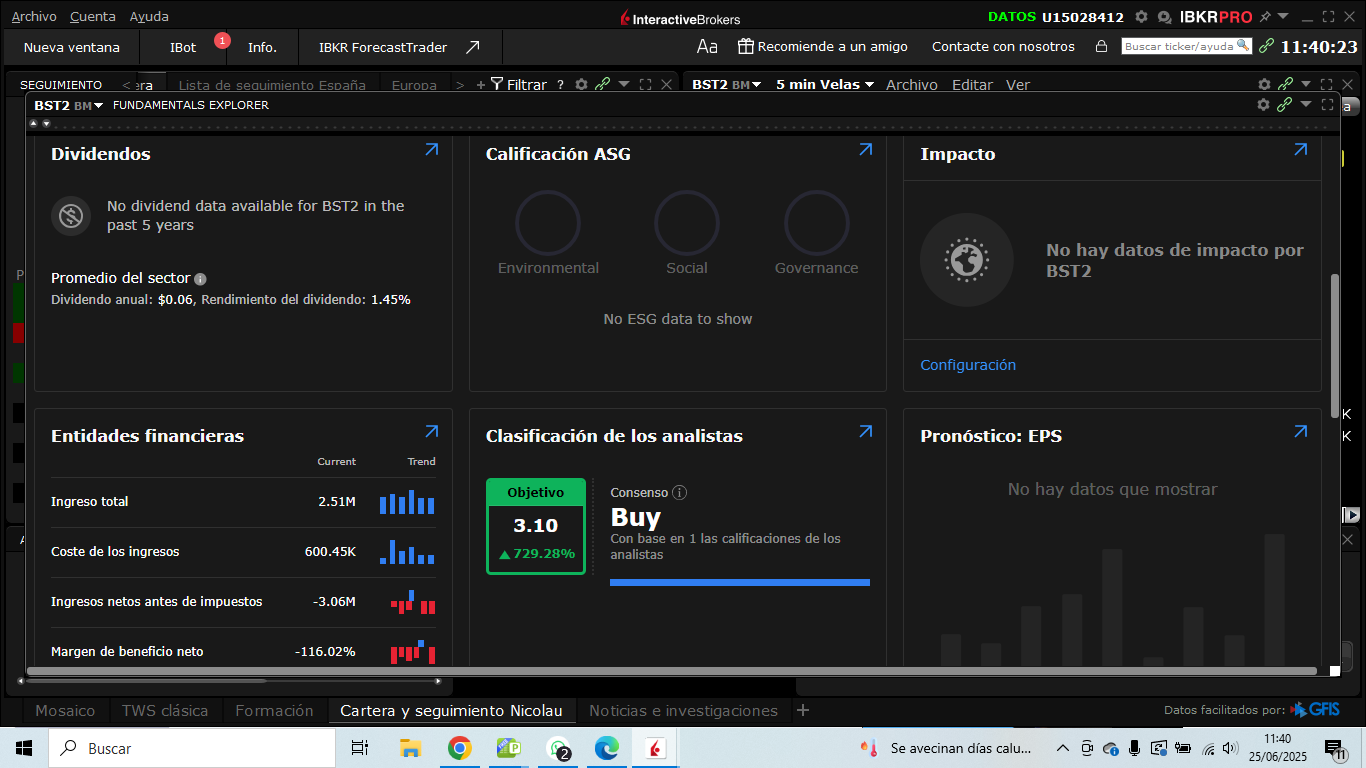Open chart panel Editar menu

(x=972, y=85)
